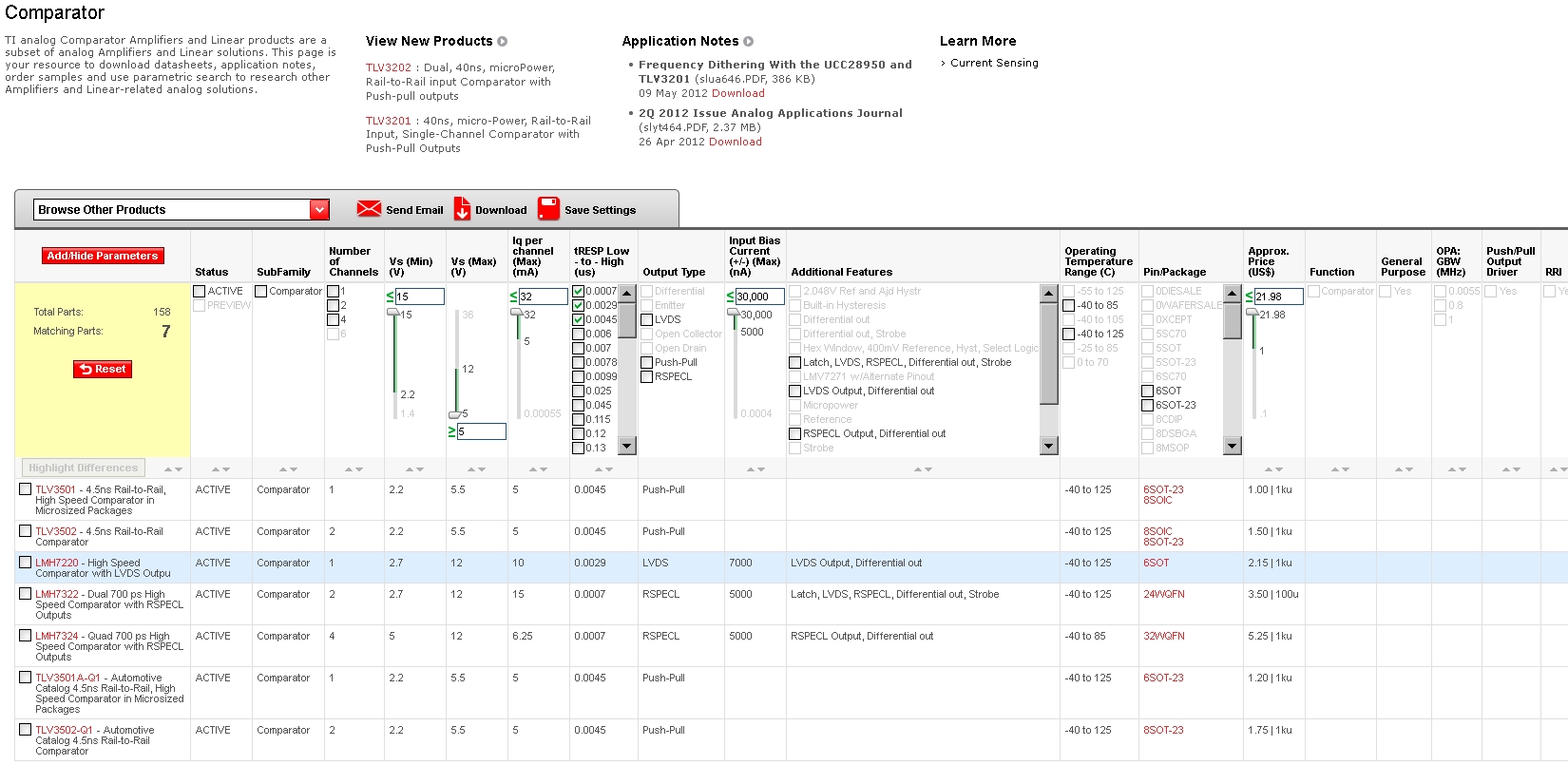
Task: Sort Status column ascending with up arrow
Action: [216, 469]
